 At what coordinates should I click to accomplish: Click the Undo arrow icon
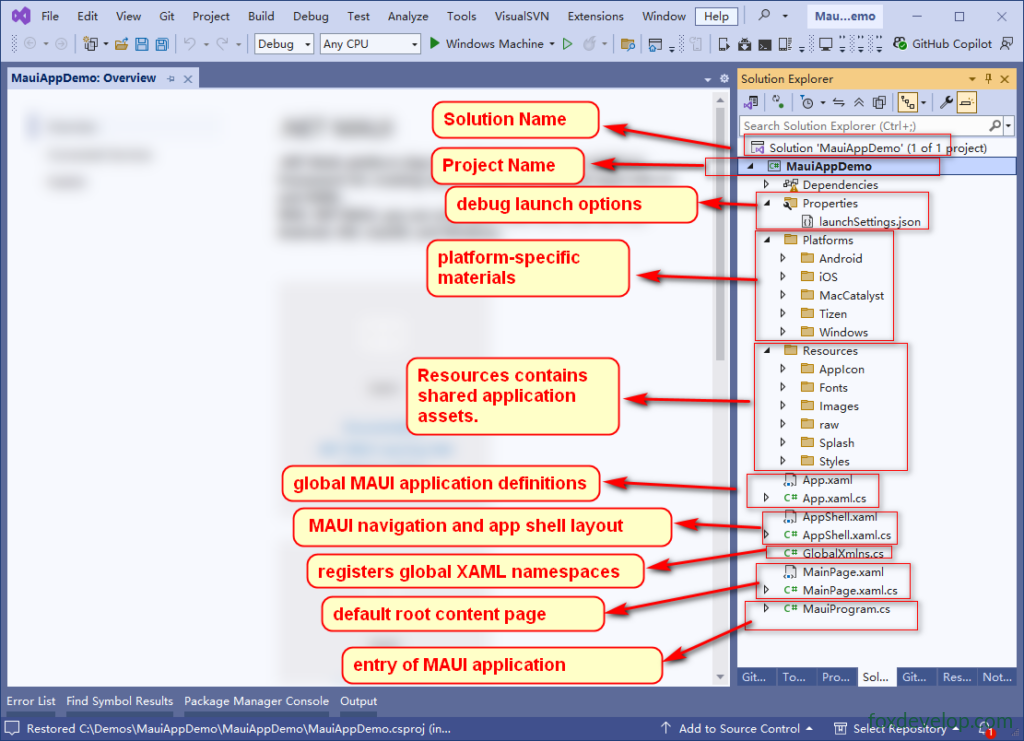(x=189, y=44)
